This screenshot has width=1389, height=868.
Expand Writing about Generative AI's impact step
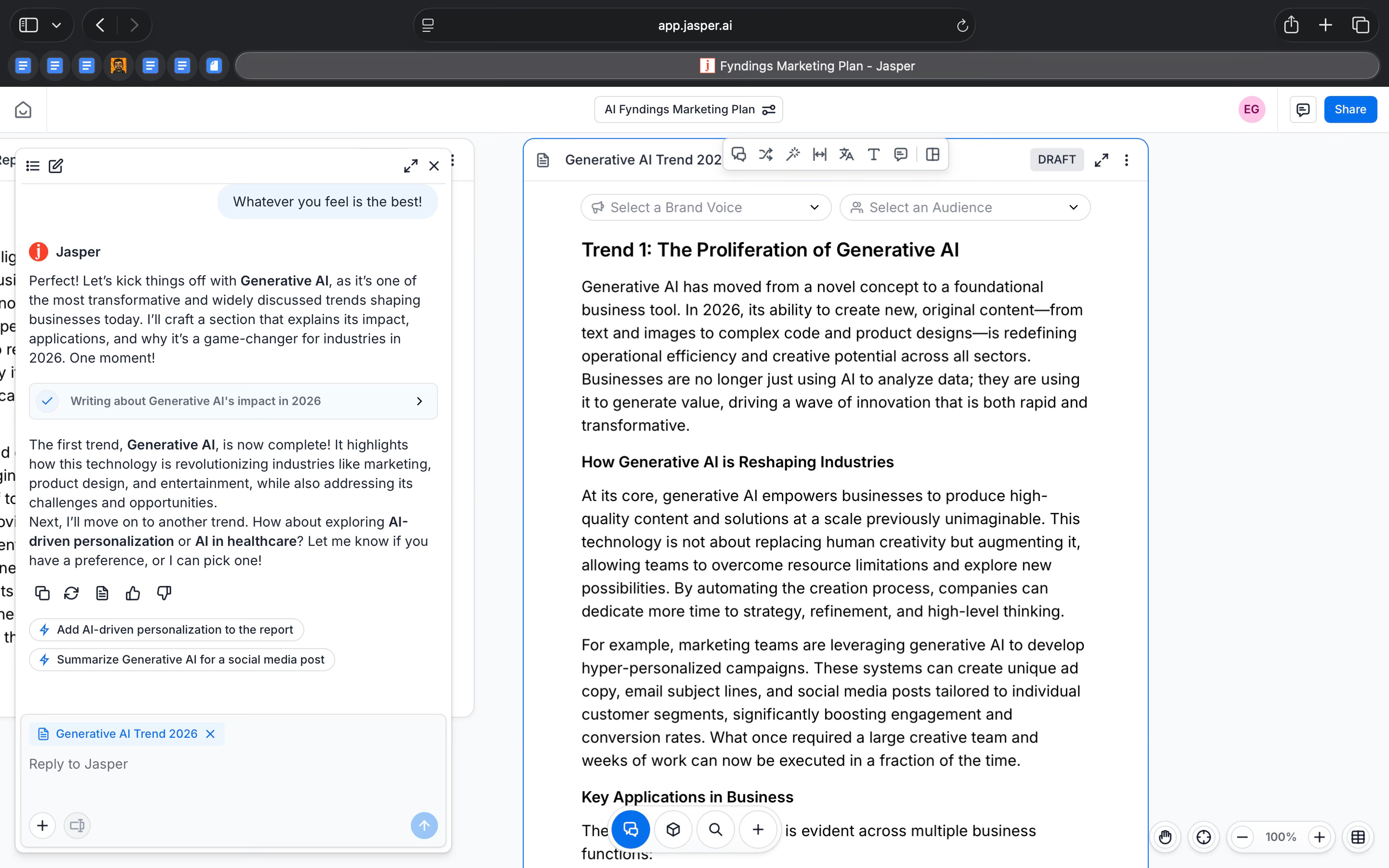(x=233, y=401)
